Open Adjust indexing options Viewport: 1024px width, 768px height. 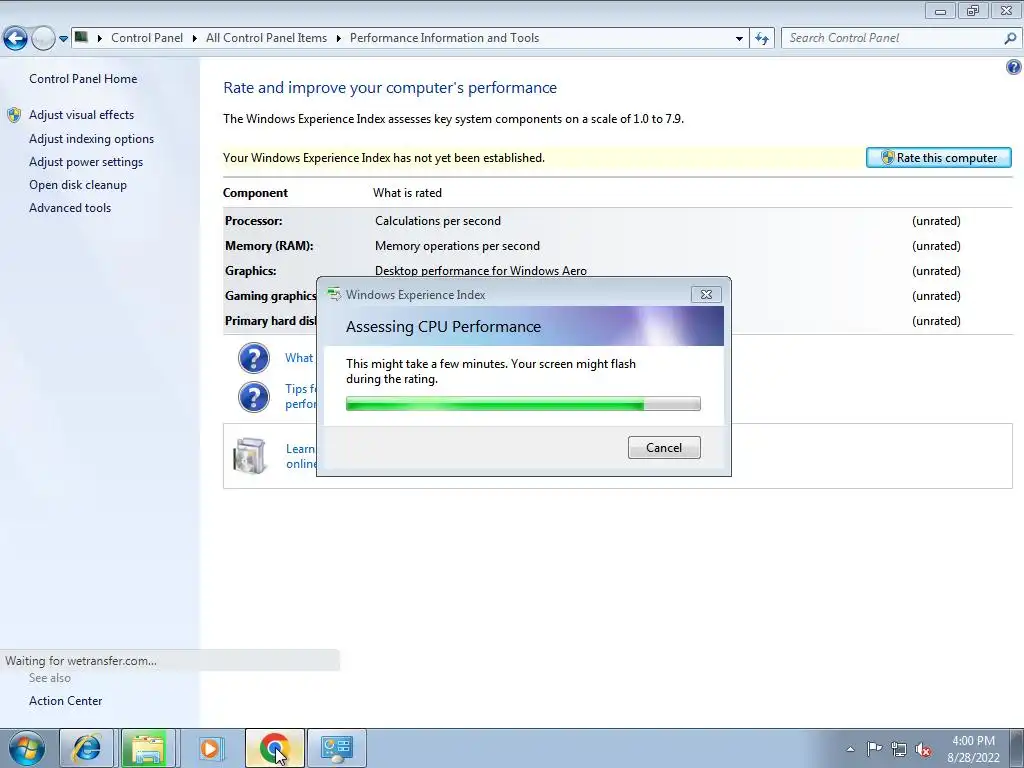click(x=91, y=138)
